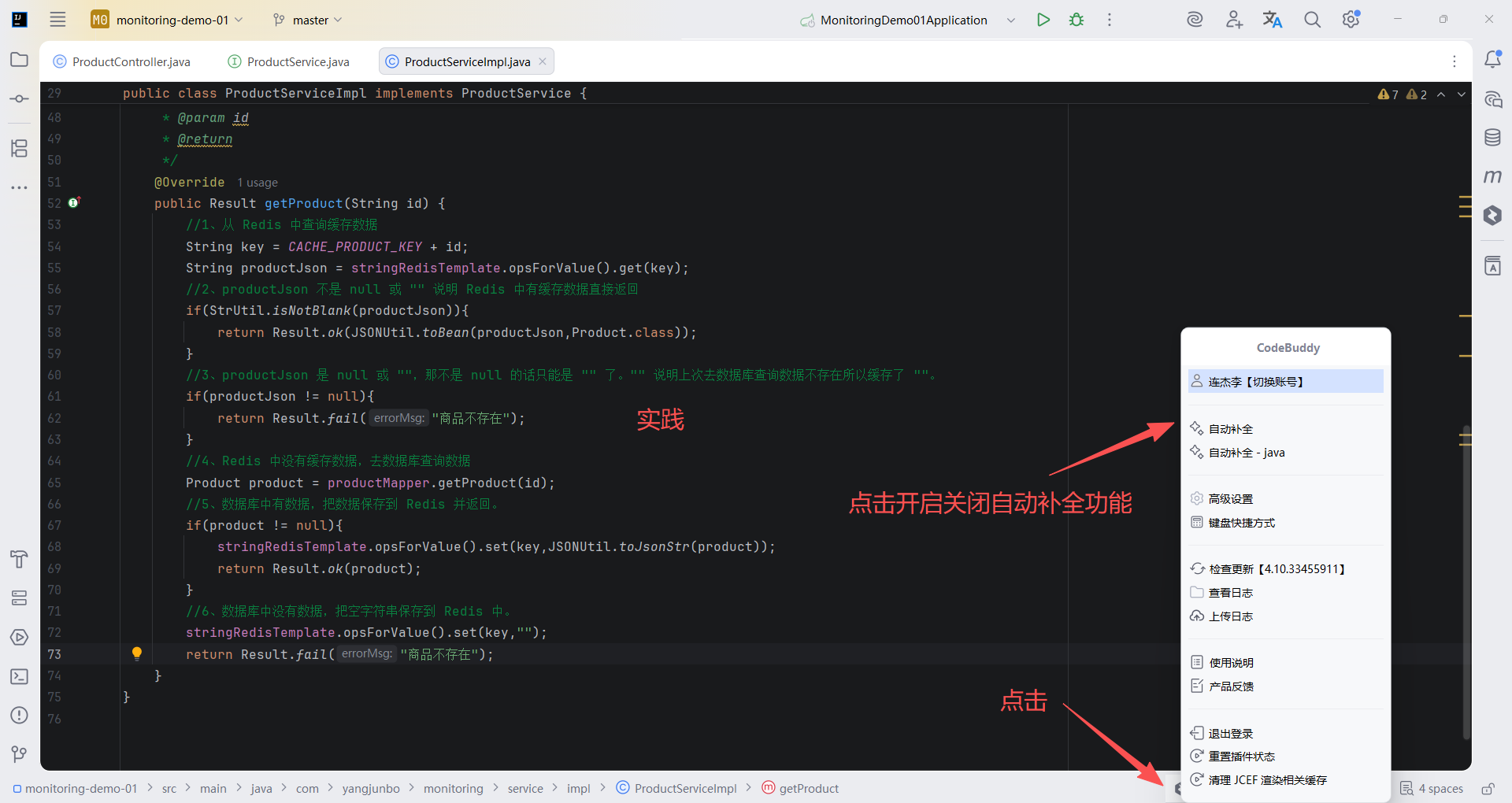Toggle read-only lock in status bar
Image resolution: width=1512 pixels, height=803 pixels.
tap(1488, 789)
